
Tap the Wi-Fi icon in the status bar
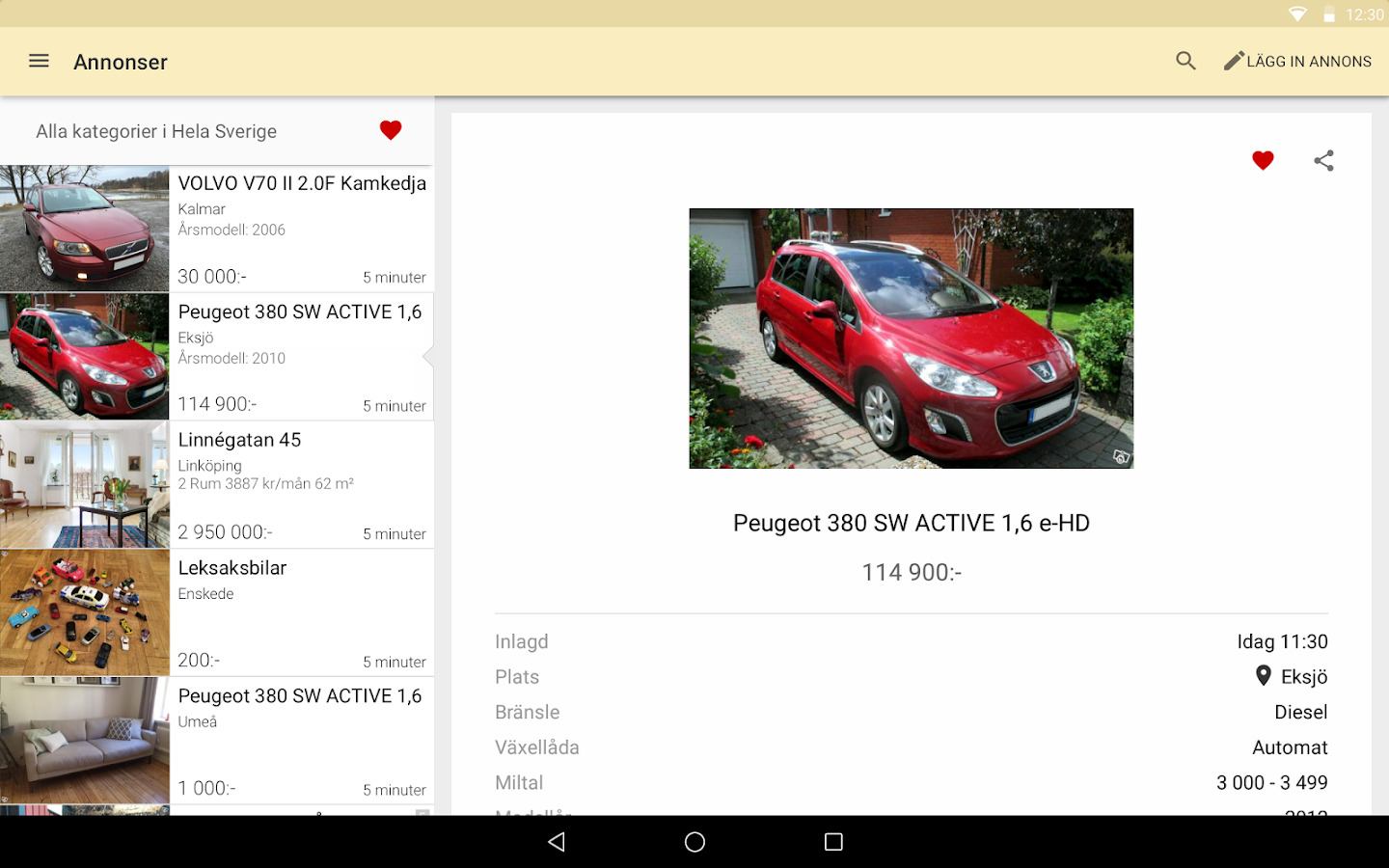pyautogui.click(x=1297, y=14)
